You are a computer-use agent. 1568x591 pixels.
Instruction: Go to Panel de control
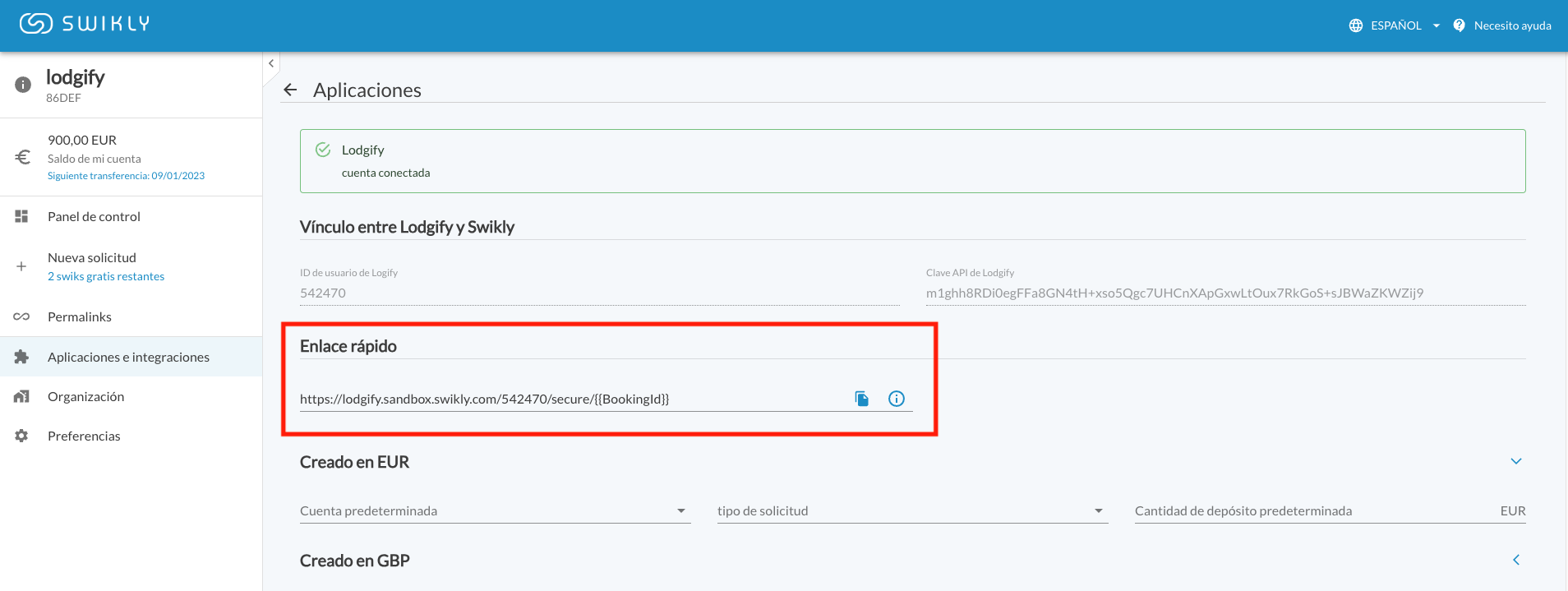(x=94, y=216)
